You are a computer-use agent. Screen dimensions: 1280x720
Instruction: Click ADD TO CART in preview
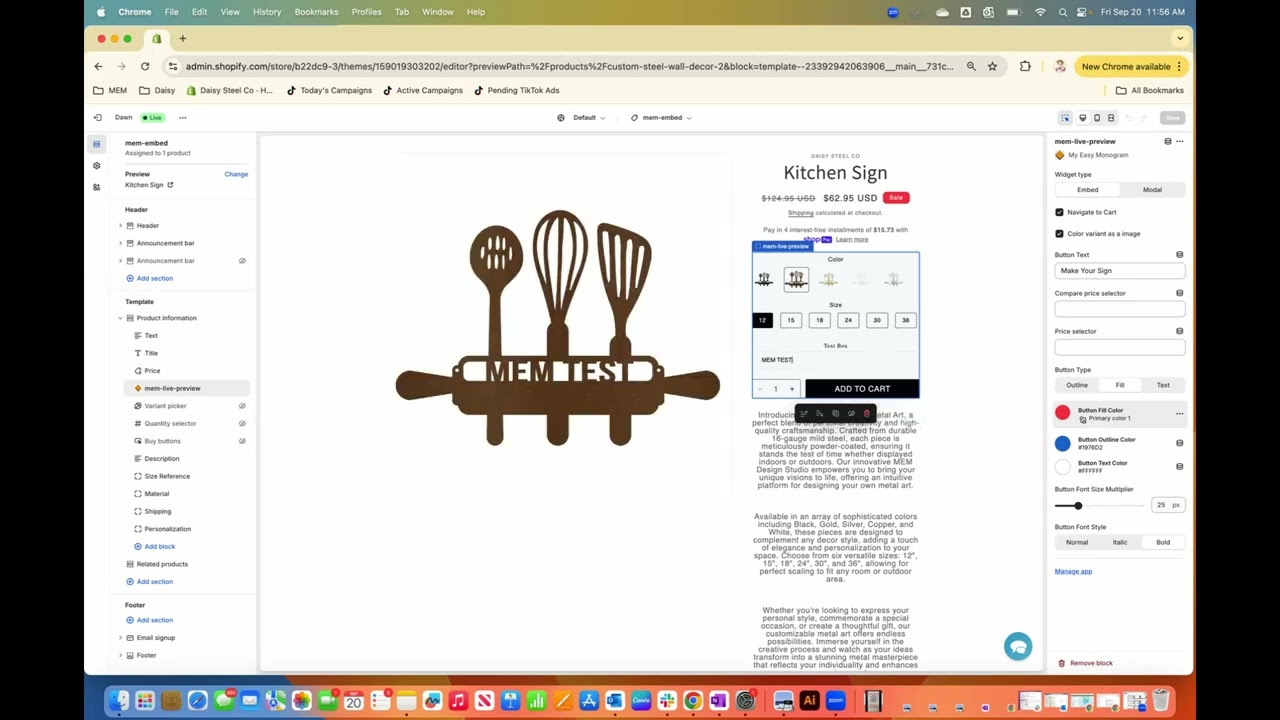(x=862, y=389)
